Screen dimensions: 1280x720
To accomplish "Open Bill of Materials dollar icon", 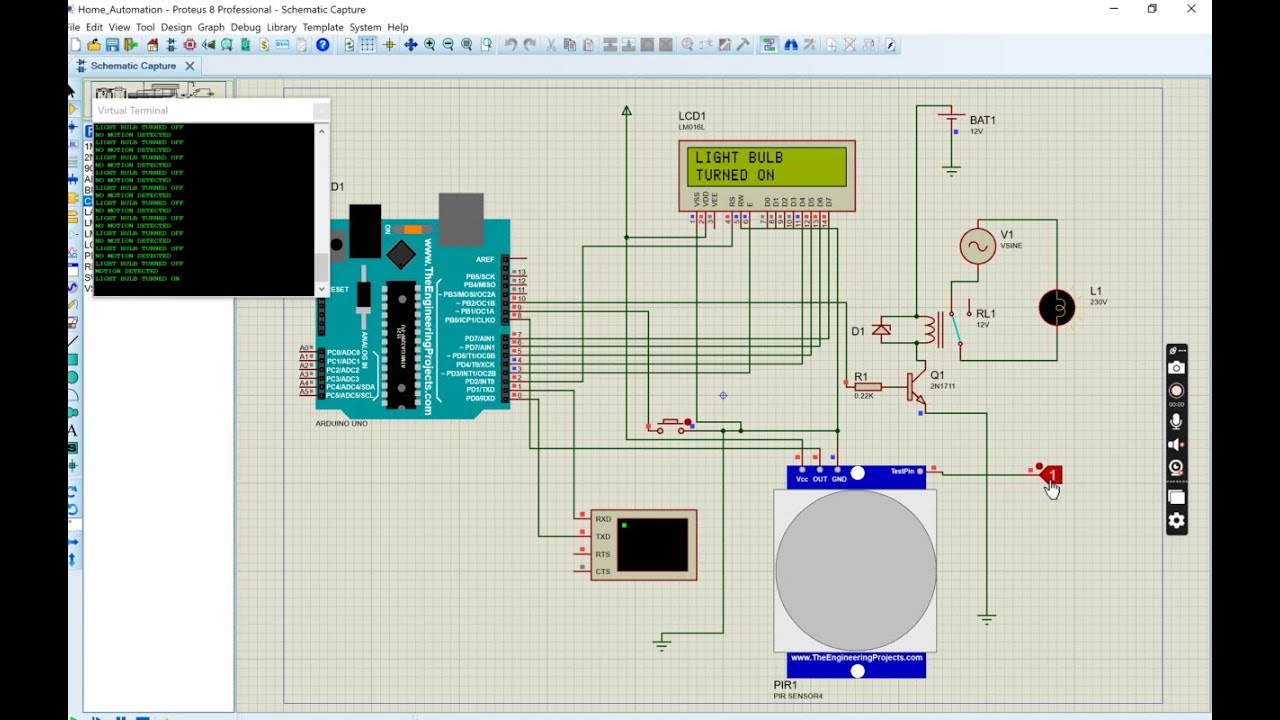I will pyautogui.click(x=264, y=45).
